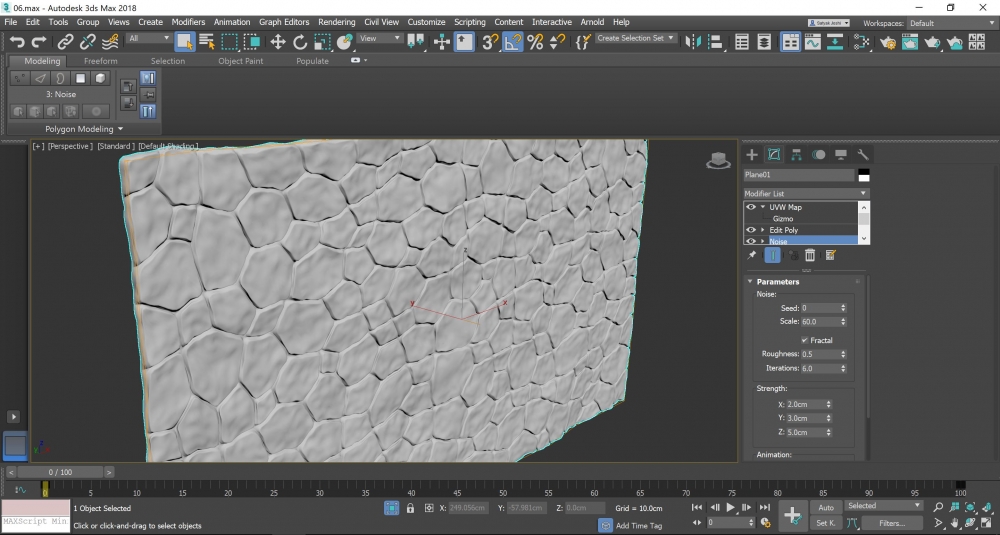Activate the Select and Rotate tool

click(x=300, y=42)
